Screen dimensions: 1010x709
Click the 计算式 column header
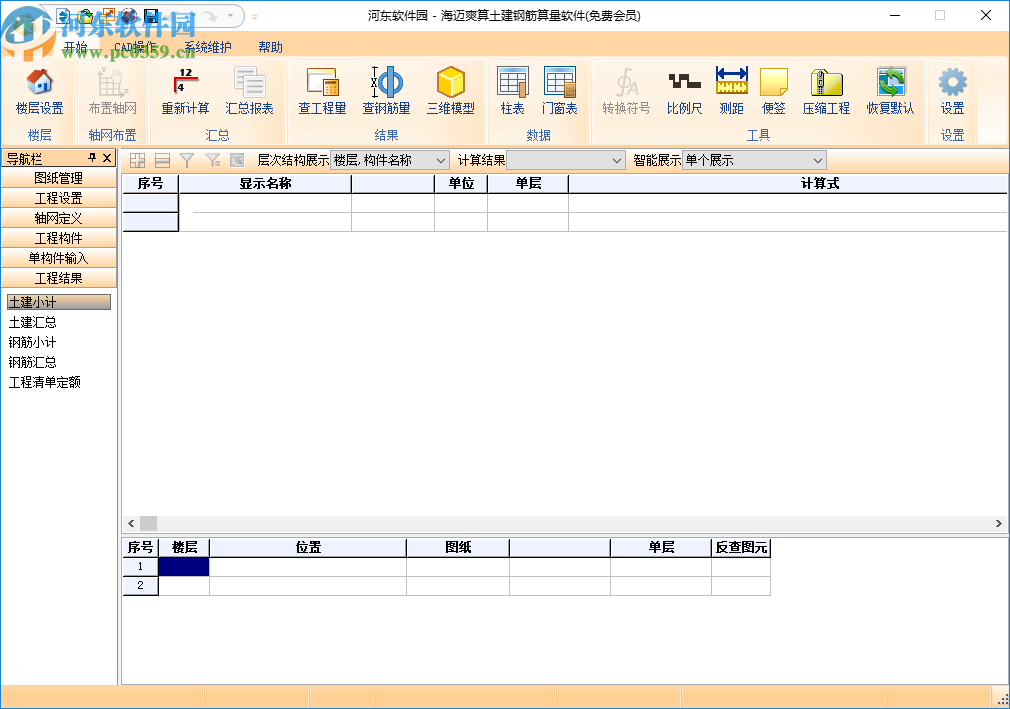click(788, 184)
